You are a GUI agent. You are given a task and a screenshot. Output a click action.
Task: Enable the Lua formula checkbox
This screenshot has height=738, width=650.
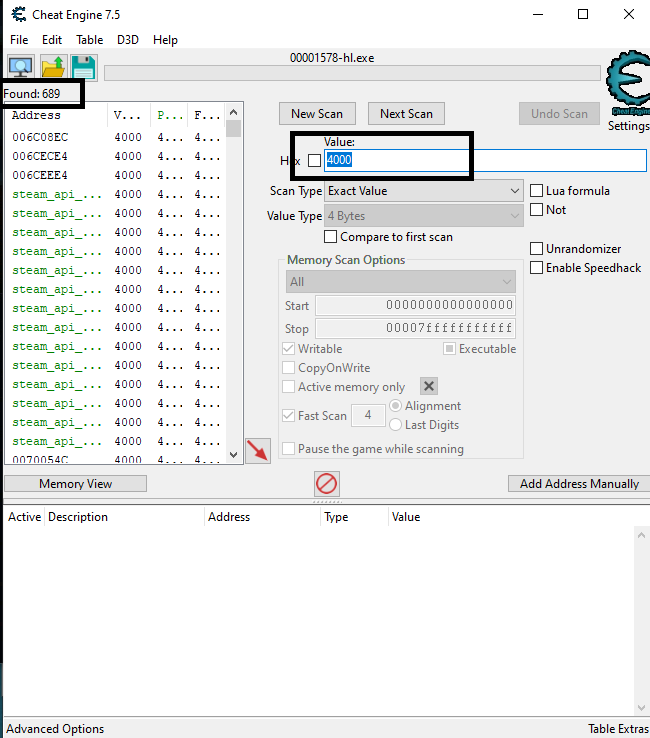click(x=537, y=191)
